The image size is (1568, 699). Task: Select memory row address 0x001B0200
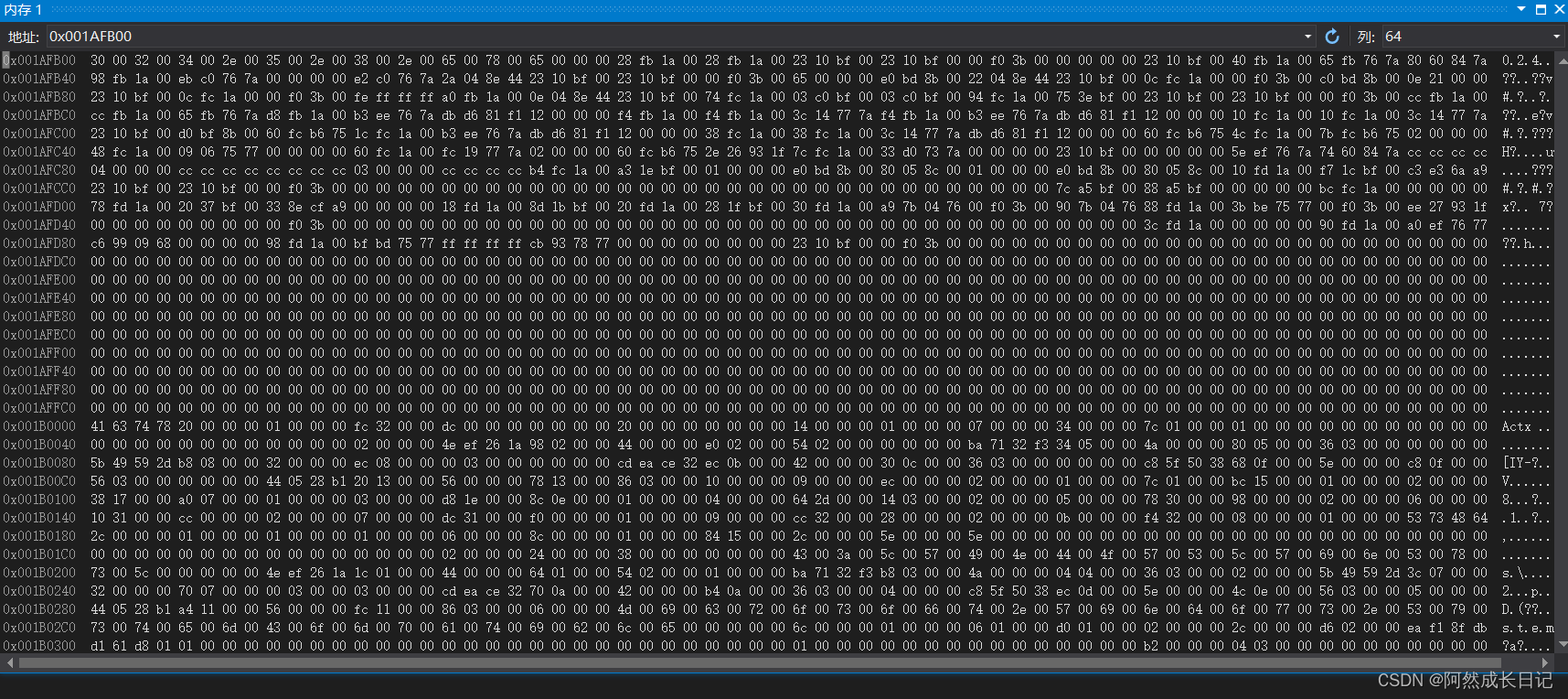tap(39, 573)
